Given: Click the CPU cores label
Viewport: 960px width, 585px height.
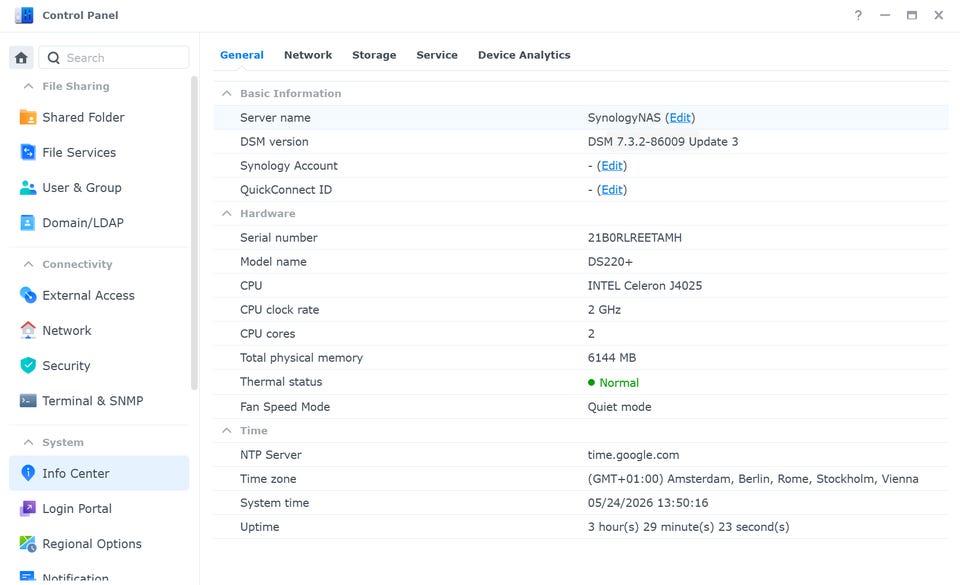Looking at the screenshot, I should tap(268, 334).
